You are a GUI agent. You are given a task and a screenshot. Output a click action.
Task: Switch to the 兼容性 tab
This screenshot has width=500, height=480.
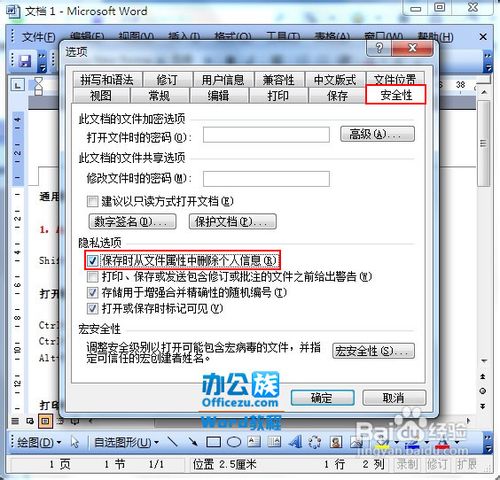click(x=279, y=80)
